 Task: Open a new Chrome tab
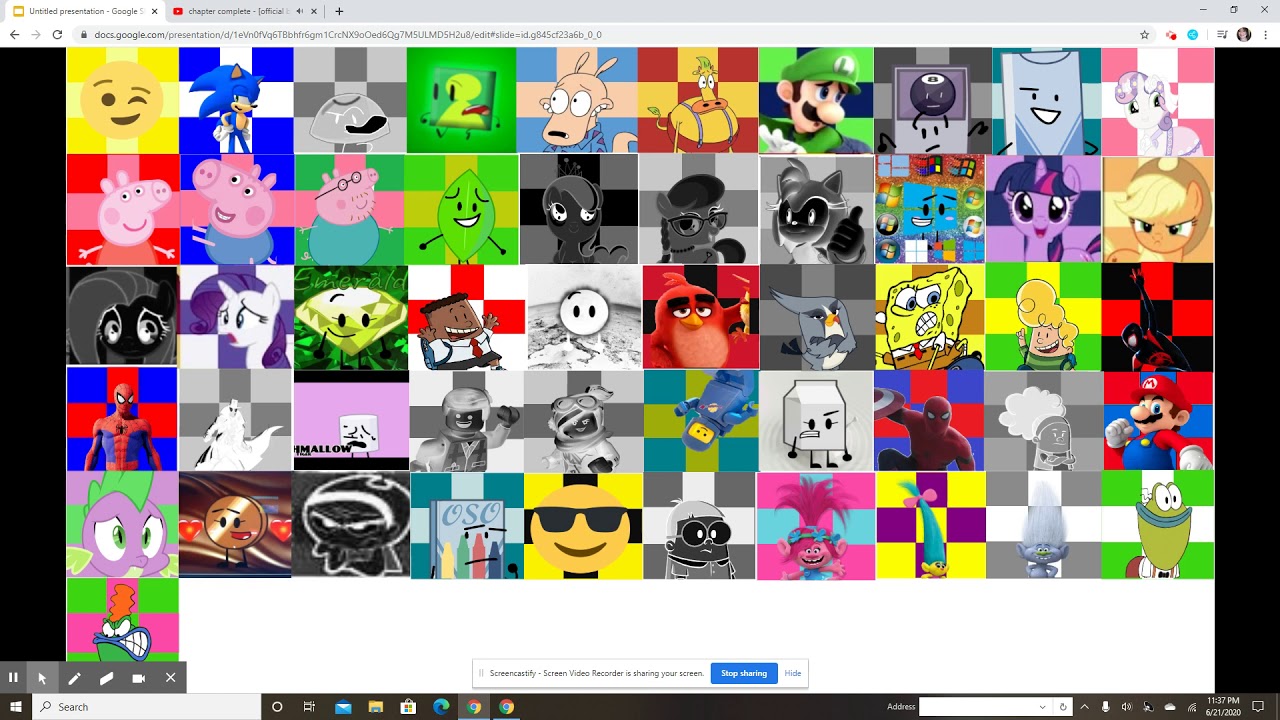[x=339, y=11]
